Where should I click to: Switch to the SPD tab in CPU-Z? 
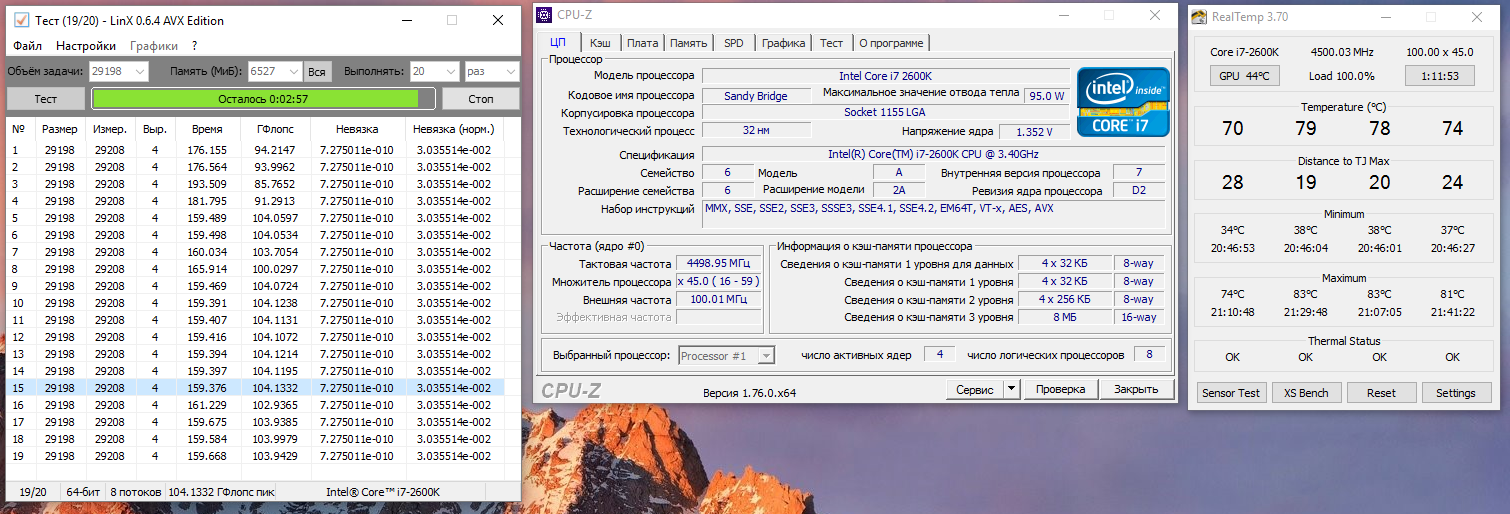coord(734,43)
